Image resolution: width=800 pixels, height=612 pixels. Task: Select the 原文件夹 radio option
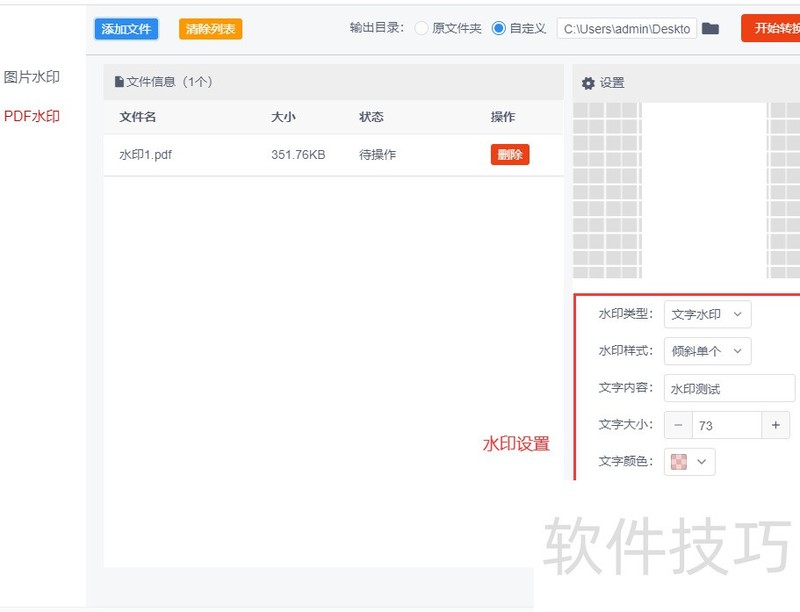pos(422,29)
